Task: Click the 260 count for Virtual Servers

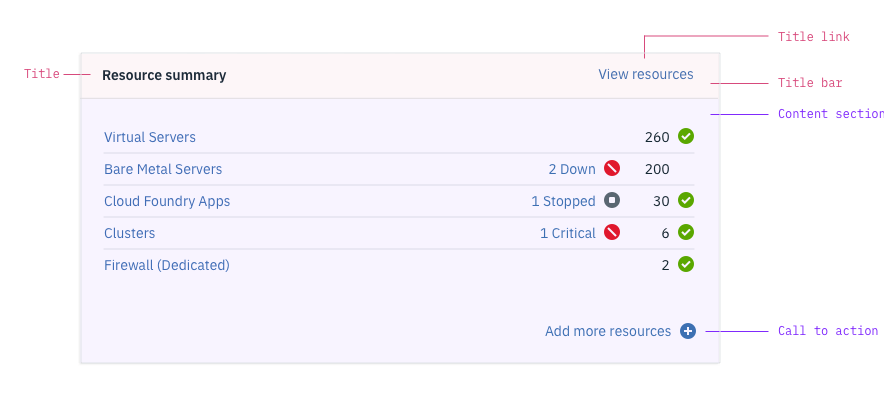Action: click(657, 137)
